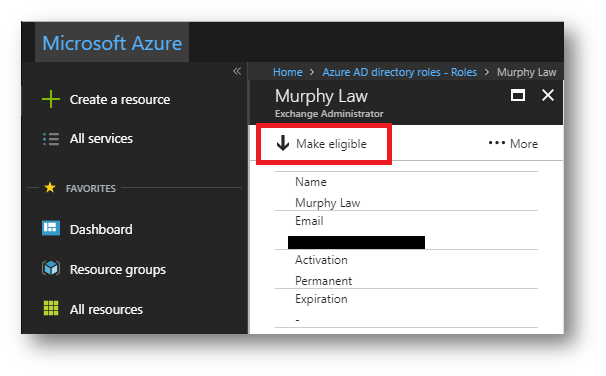Click the green plus Create a resource icon
This screenshot has height=376, width=606.
coord(51,99)
